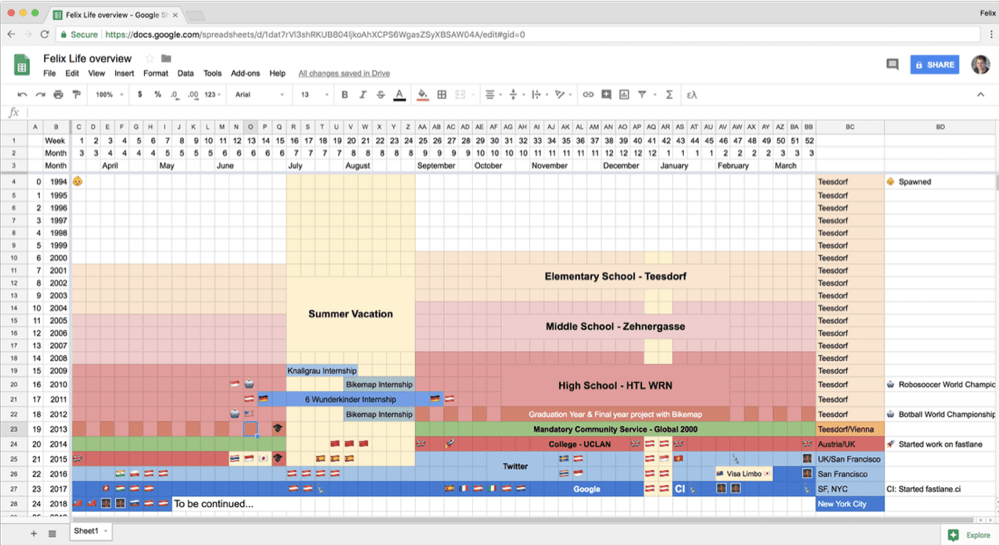Open the 100% zoom dropdown
Screen dimensions: 999x545
click(108, 95)
